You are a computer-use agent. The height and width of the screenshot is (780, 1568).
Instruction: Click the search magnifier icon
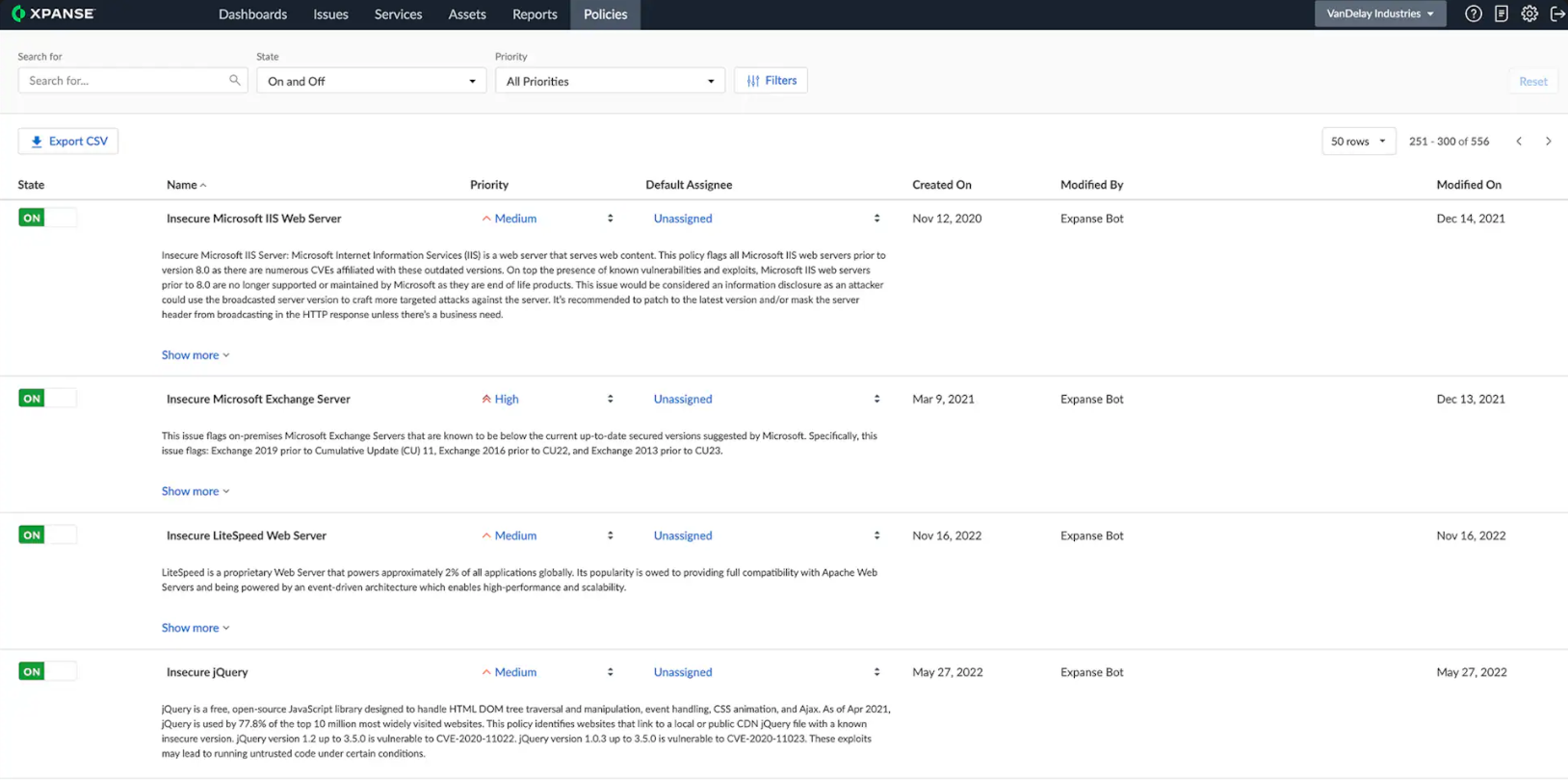coord(234,81)
